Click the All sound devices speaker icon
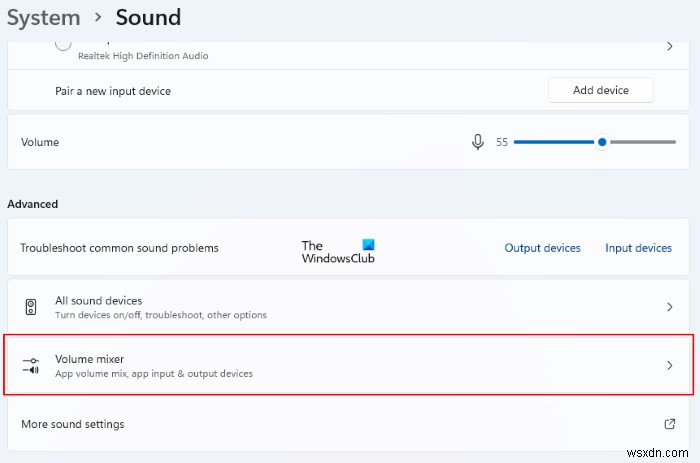The width and height of the screenshot is (700, 463). pos(31,307)
